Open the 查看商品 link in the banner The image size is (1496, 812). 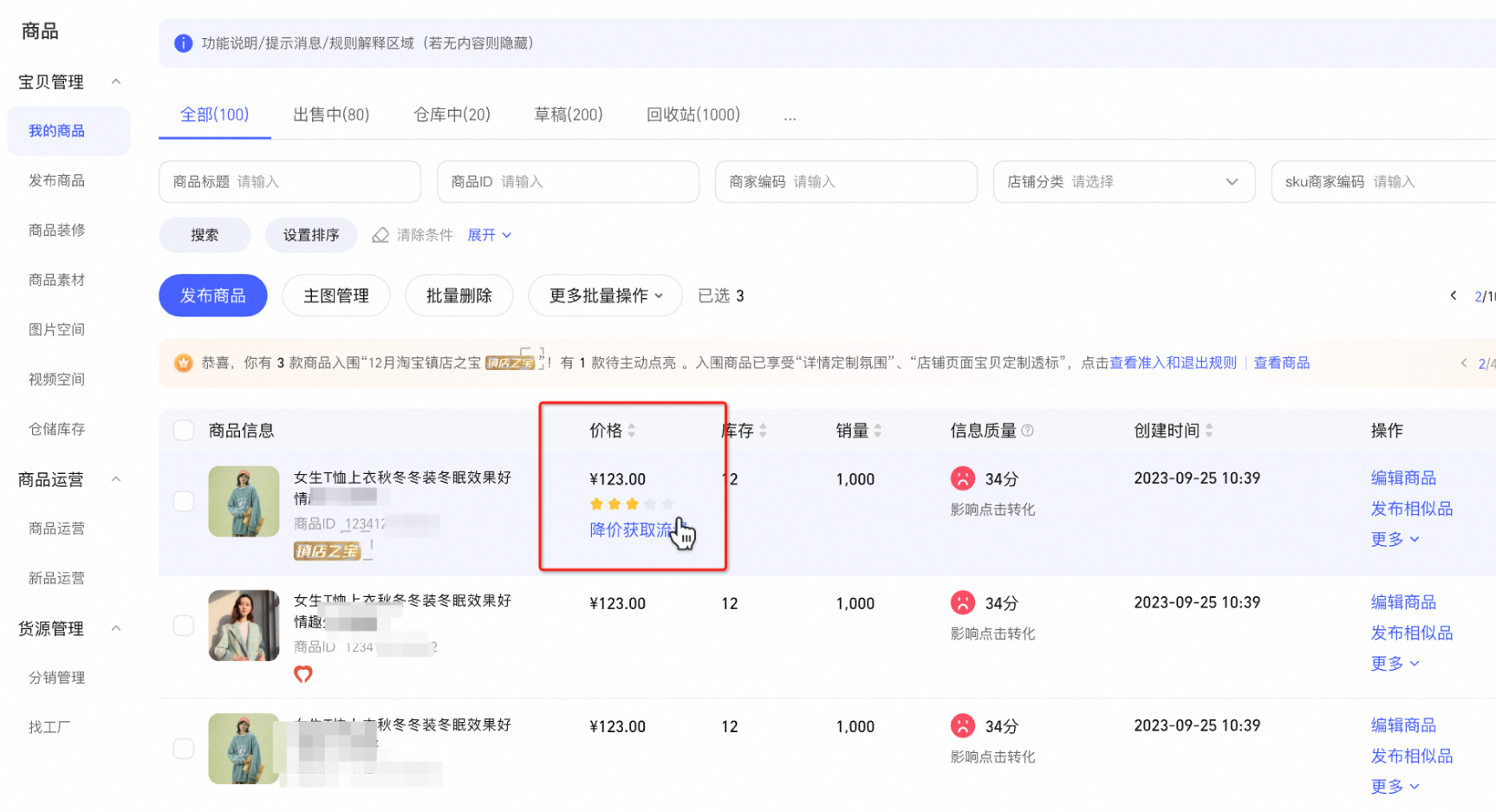[x=1281, y=363]
